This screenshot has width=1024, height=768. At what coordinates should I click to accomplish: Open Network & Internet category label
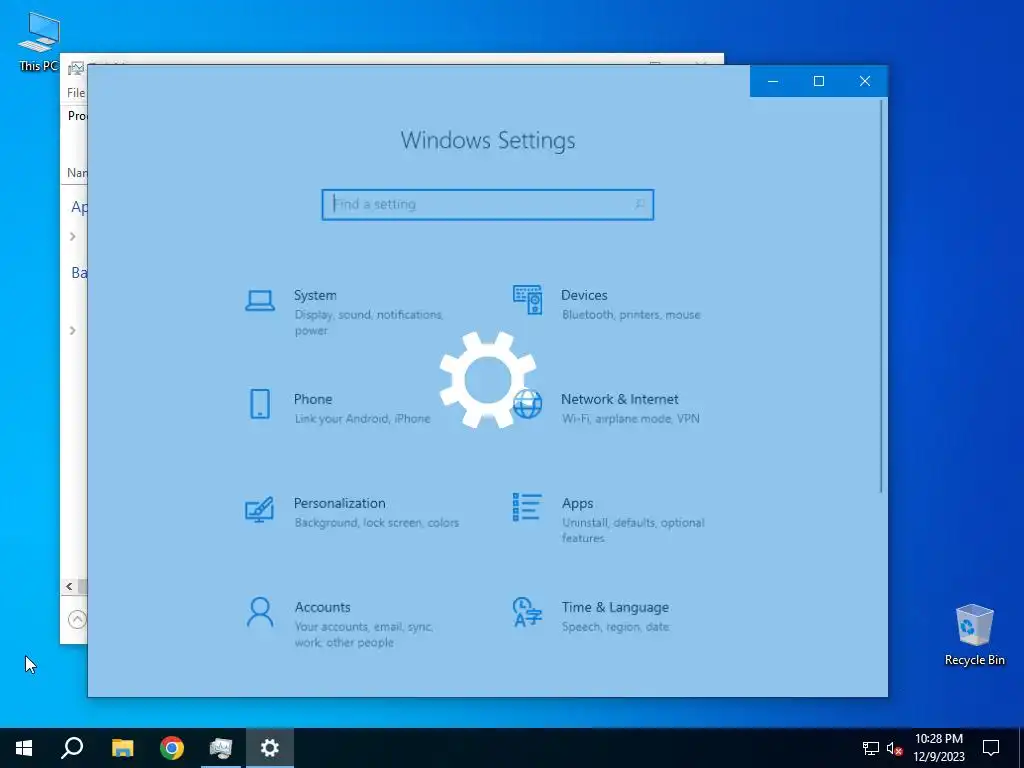click(x=619, y=399)
